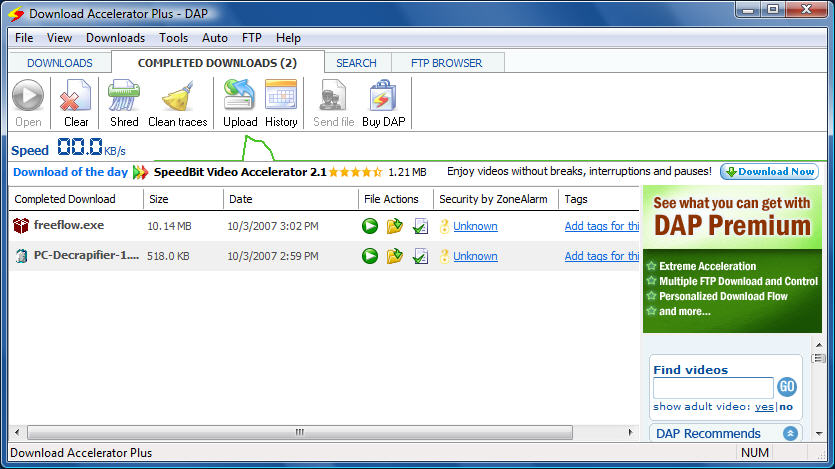
Task: Open the FTP menu
Action: (x=251, y=38)
